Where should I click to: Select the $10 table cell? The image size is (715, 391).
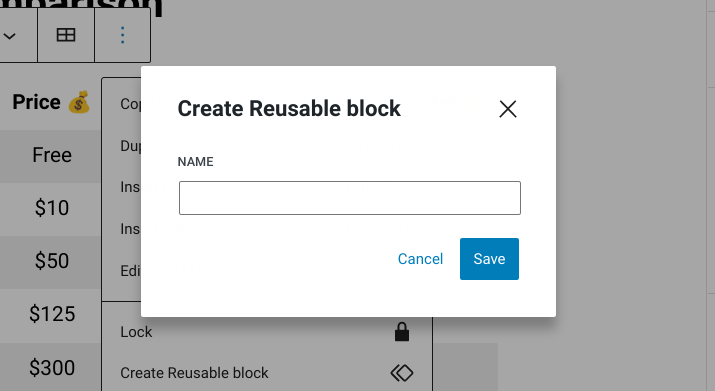[x=50, y=208]
